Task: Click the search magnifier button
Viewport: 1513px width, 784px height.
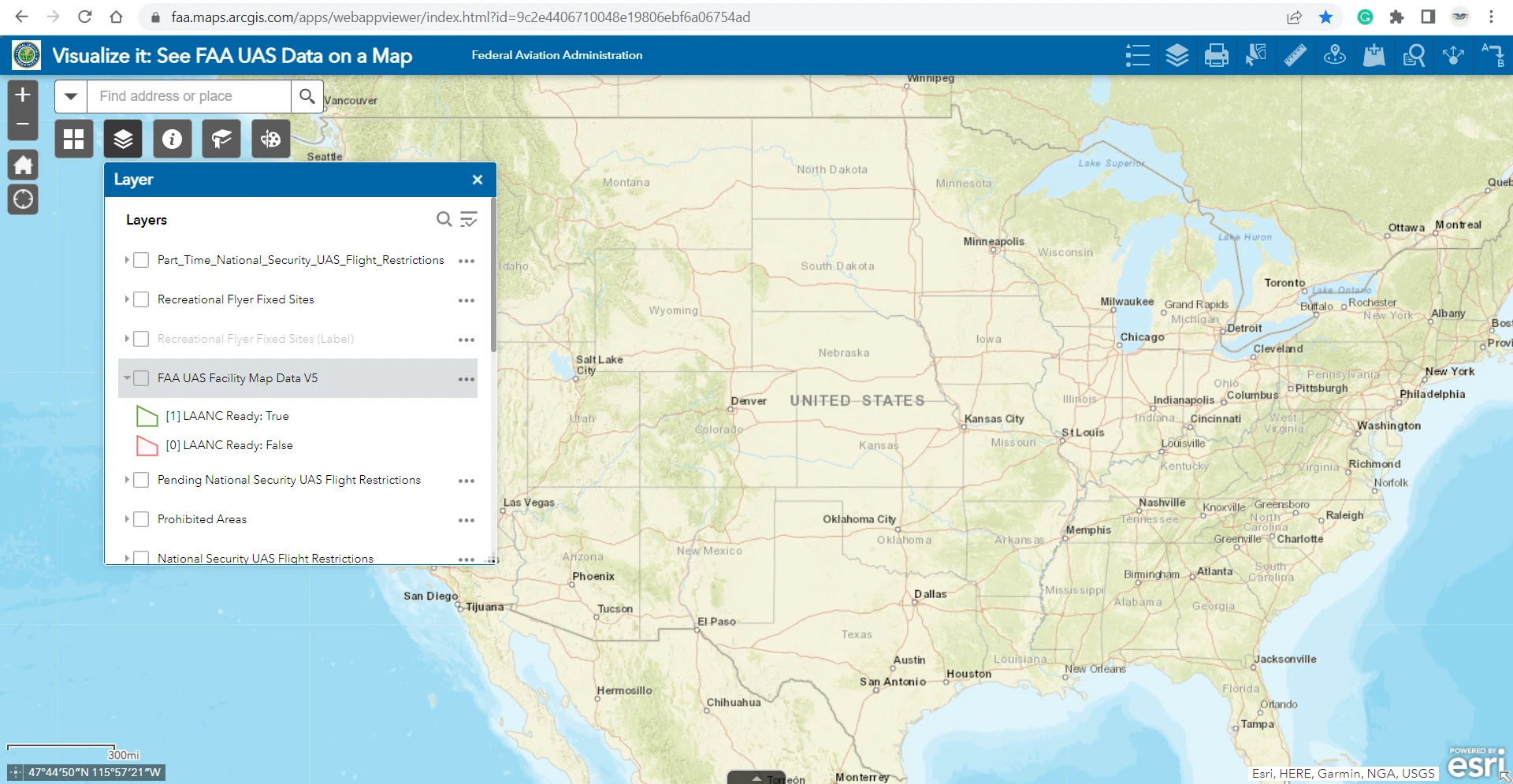Action: coord(307,96)
